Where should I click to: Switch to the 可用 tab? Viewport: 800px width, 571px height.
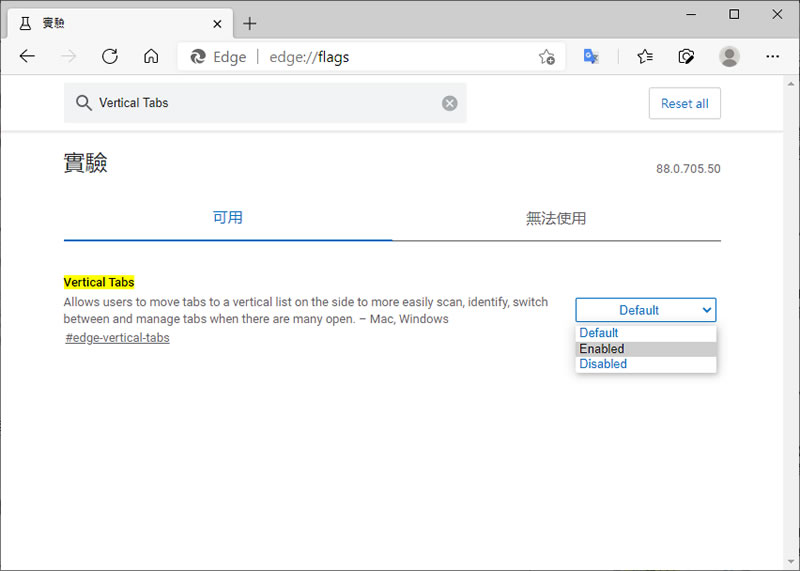click(x=228, y=218)
